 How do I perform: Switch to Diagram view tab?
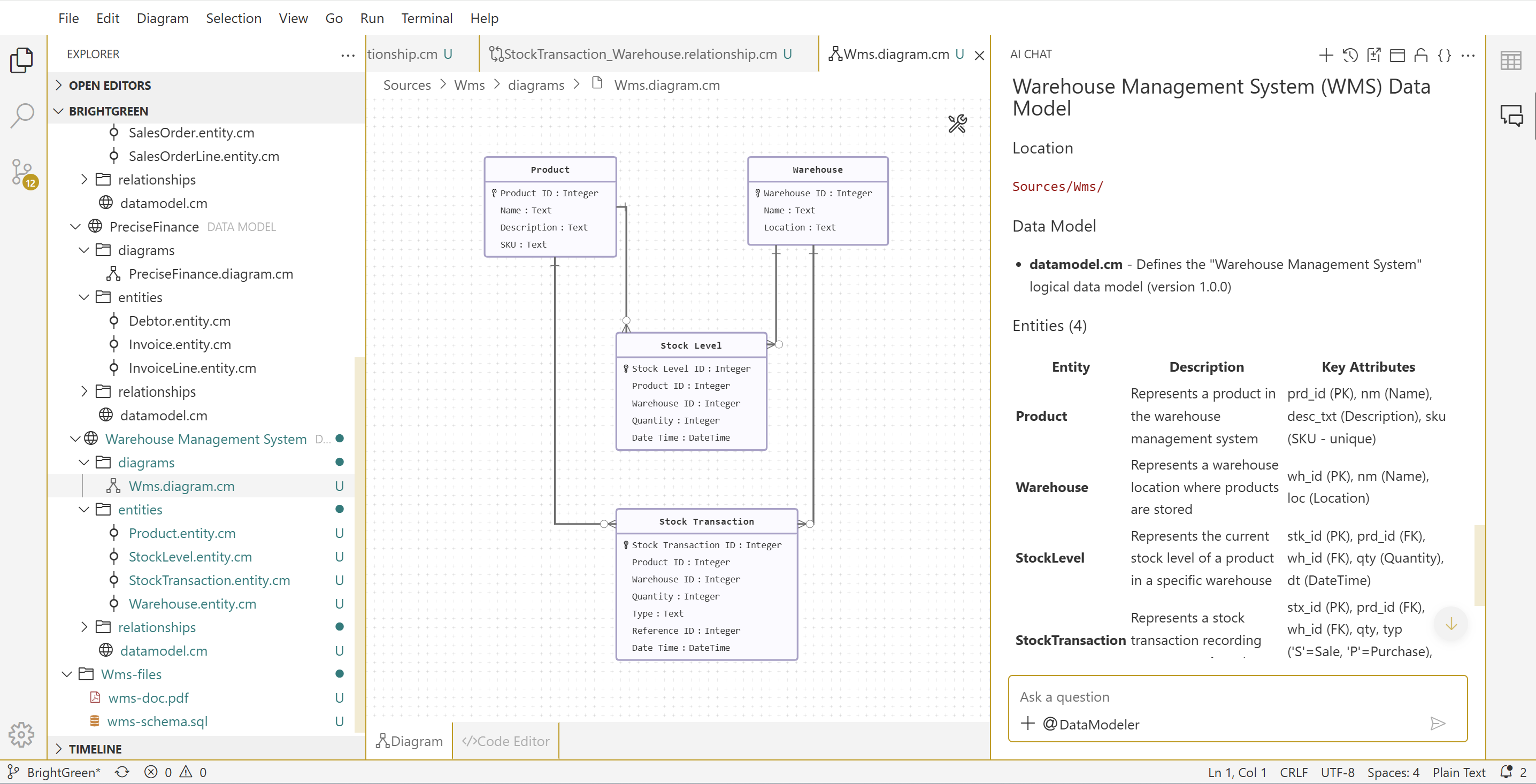[x=410, y=741]
